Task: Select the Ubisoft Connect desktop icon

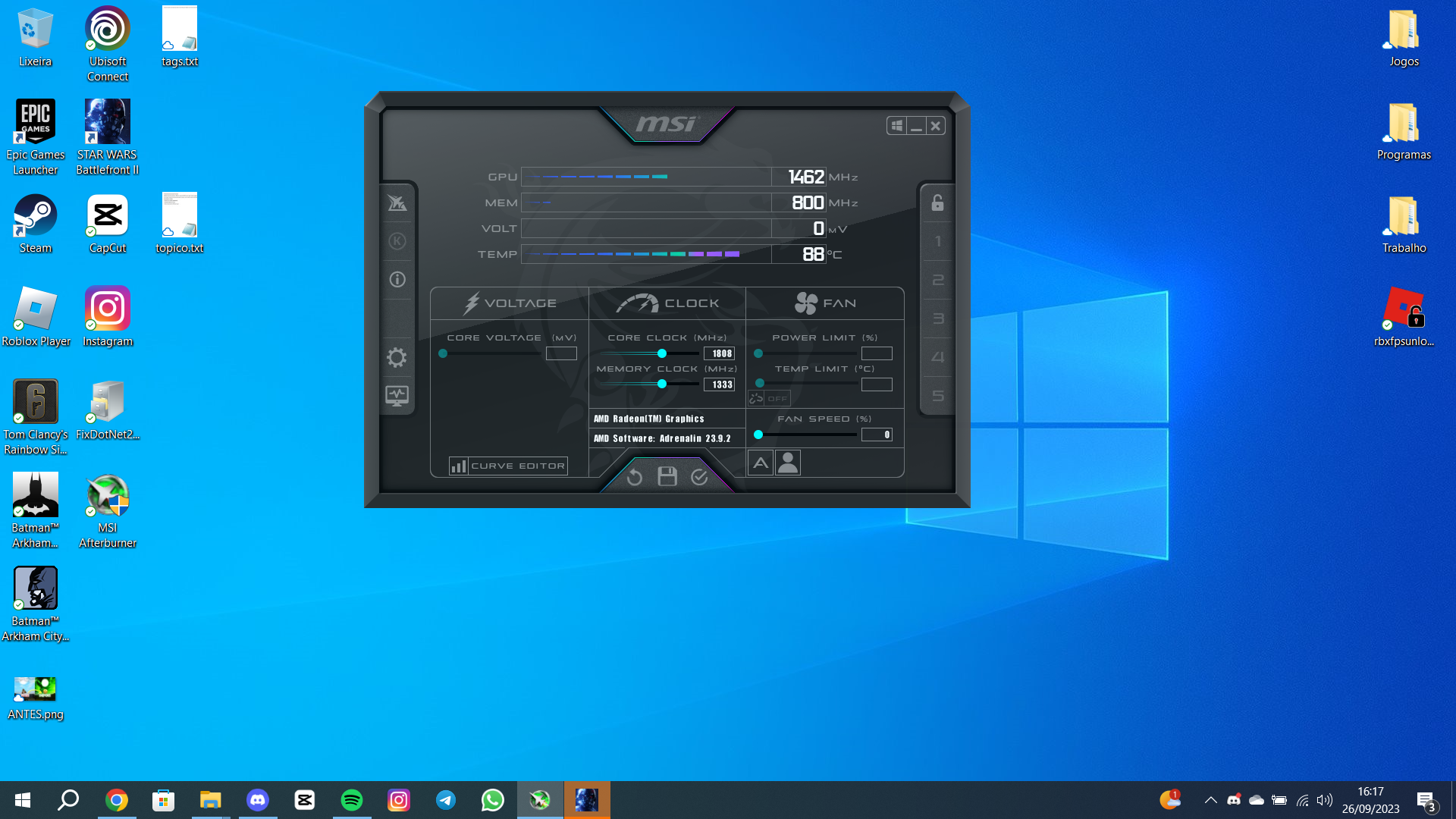Action: 108,44
